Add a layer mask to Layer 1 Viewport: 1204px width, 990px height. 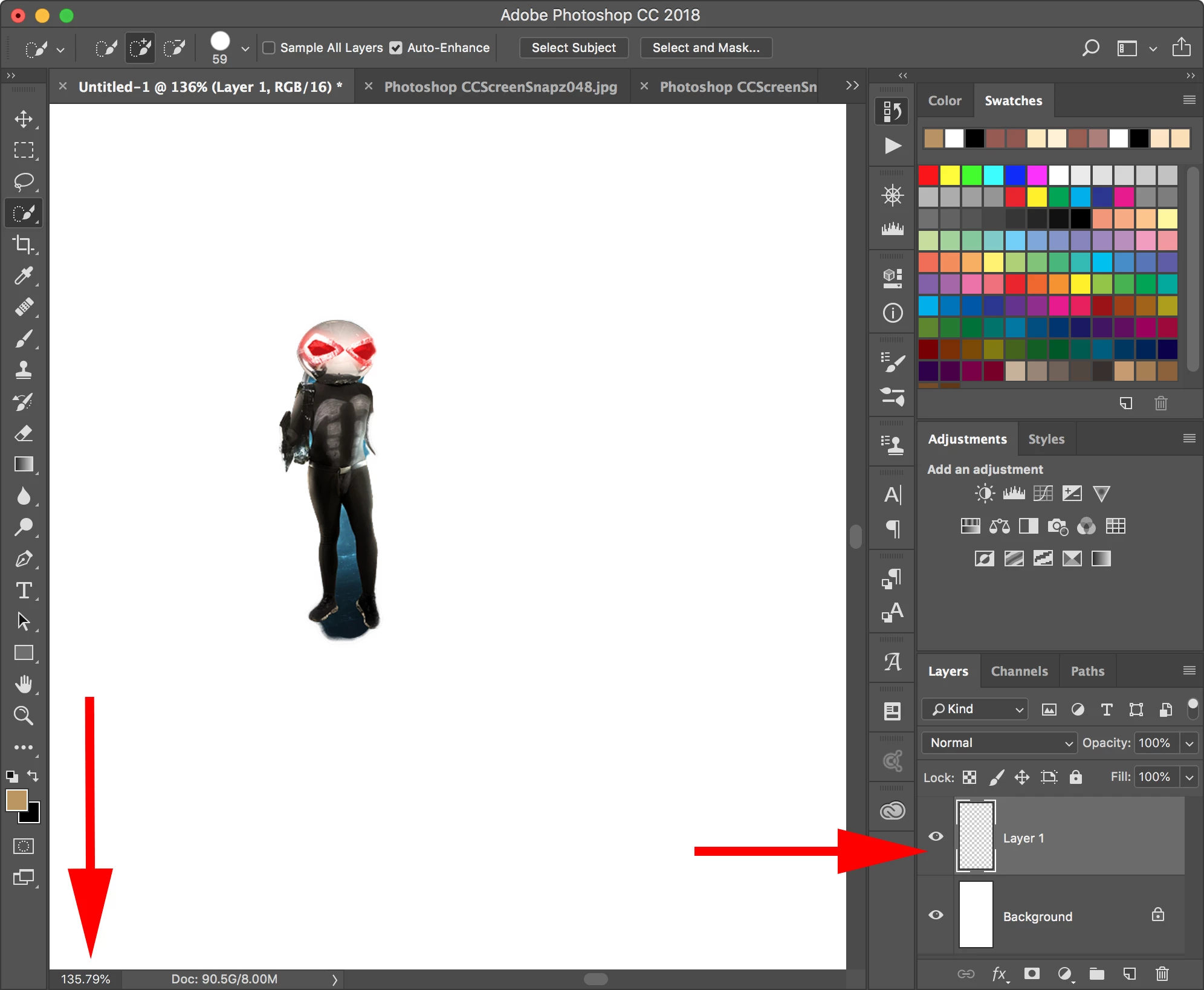coord(1032,974)
